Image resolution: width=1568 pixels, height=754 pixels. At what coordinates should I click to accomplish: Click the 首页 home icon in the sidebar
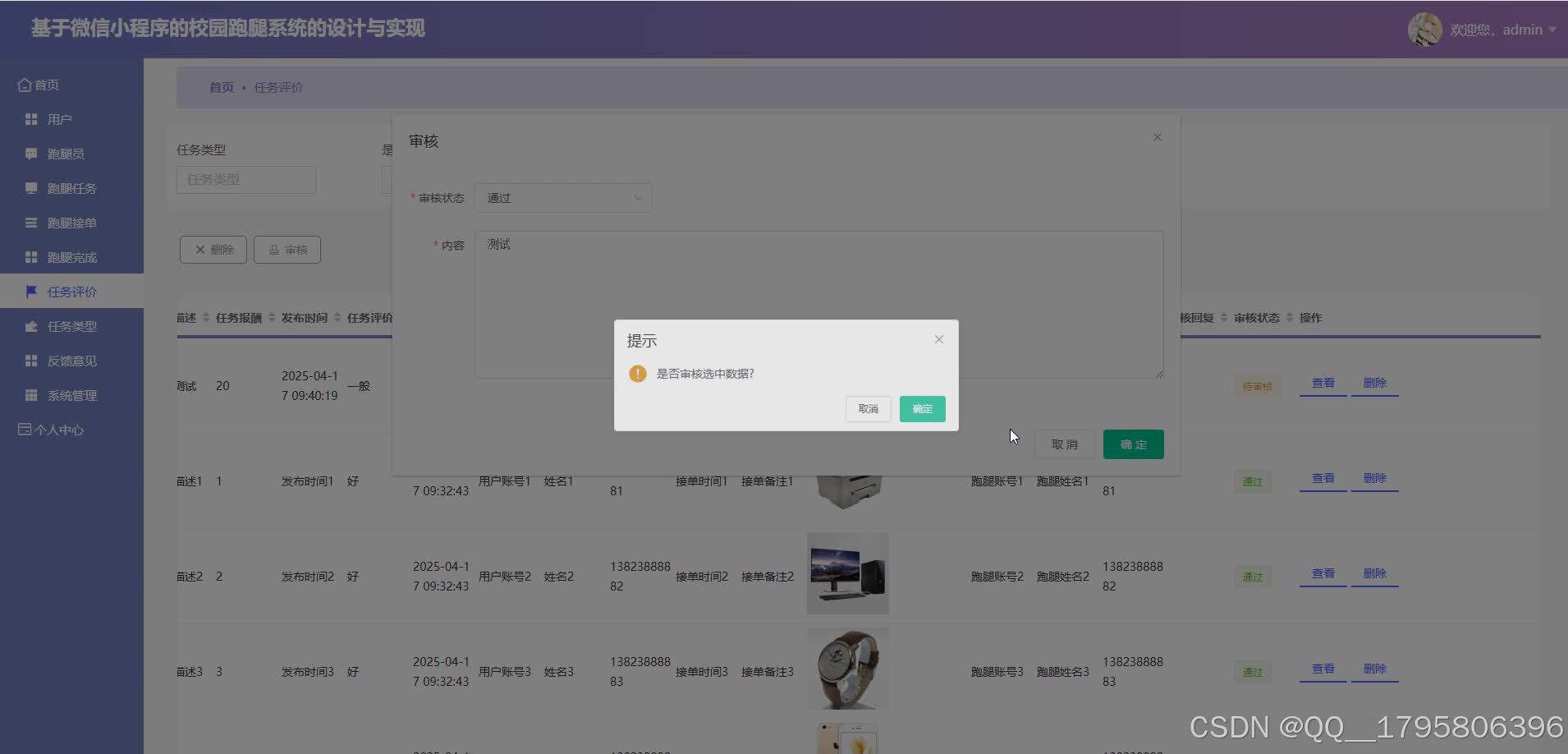click(25, 84)
